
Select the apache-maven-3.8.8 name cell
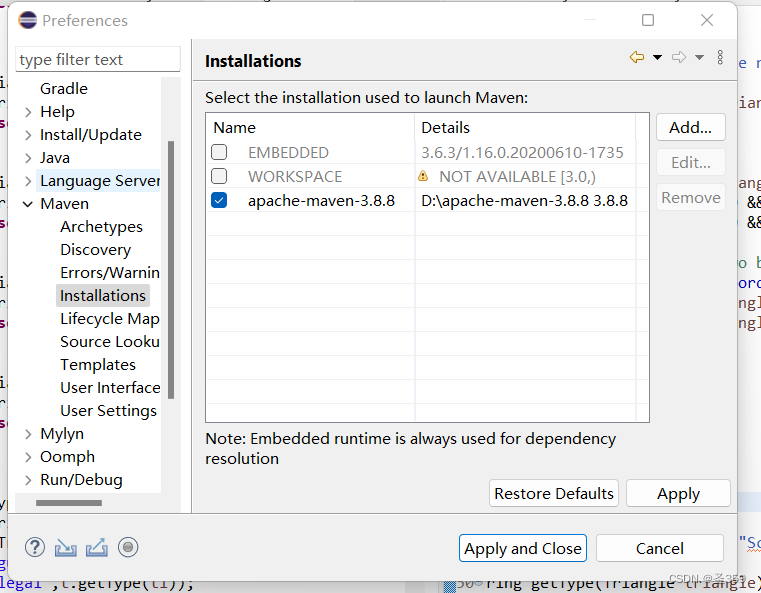point(321,200)
